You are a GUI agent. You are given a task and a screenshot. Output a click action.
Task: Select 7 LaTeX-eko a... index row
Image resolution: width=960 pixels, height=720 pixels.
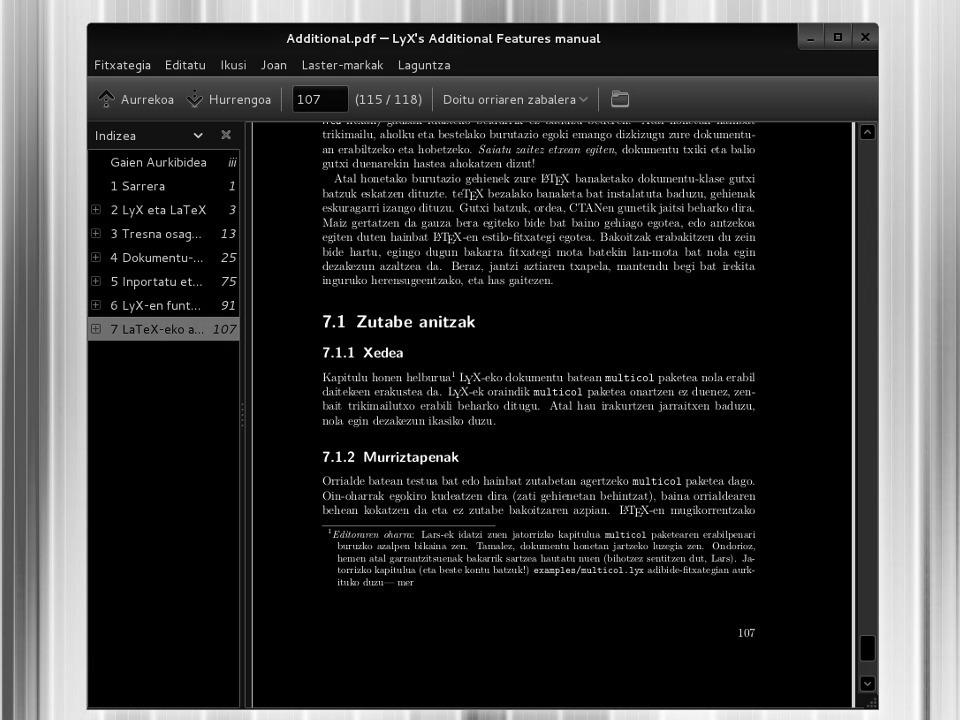pos(163,329)
